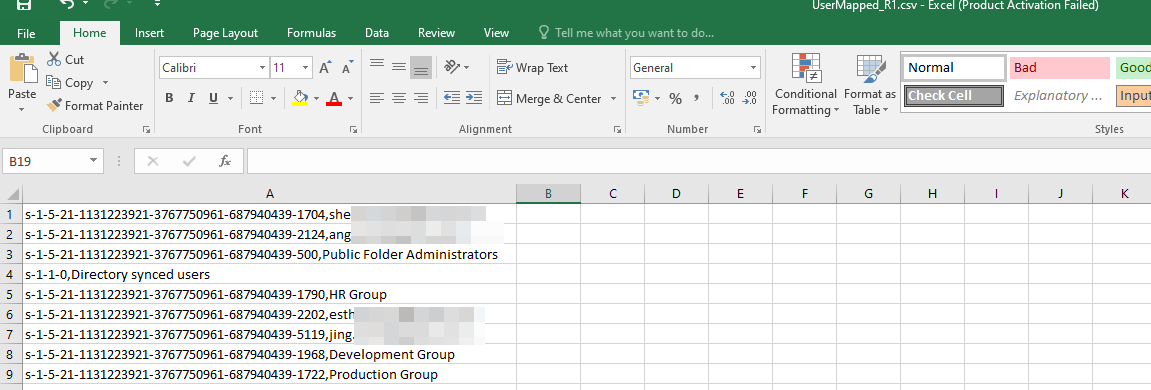
Task: Apply the Check Cell style
Action: pyautogui.click(x=954, y=96)
